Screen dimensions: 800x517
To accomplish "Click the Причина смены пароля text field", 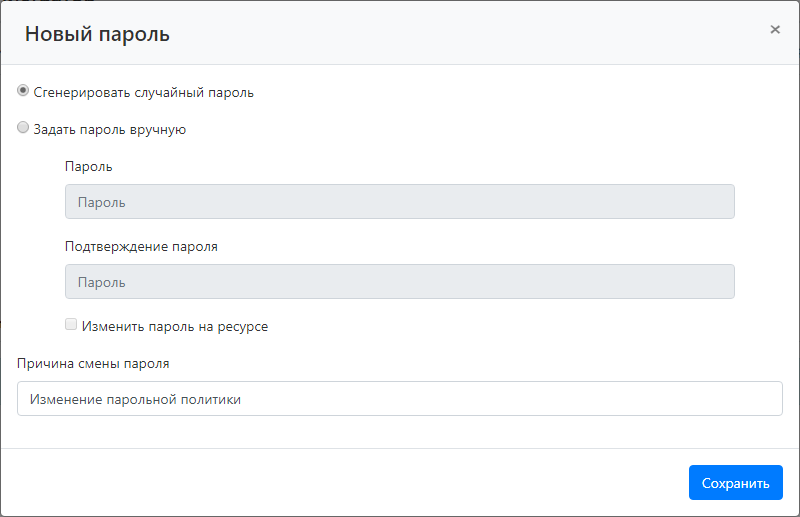I will coord(399,399).
